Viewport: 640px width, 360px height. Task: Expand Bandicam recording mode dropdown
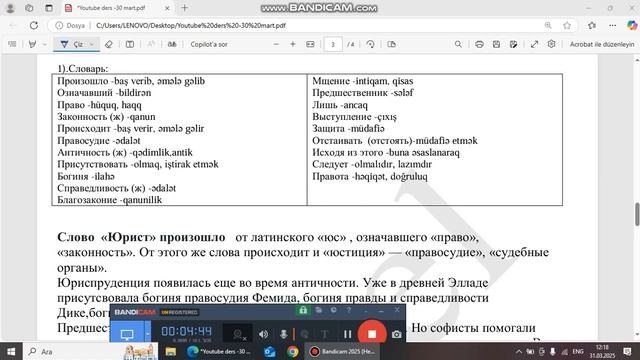click(x=147, y=334)
